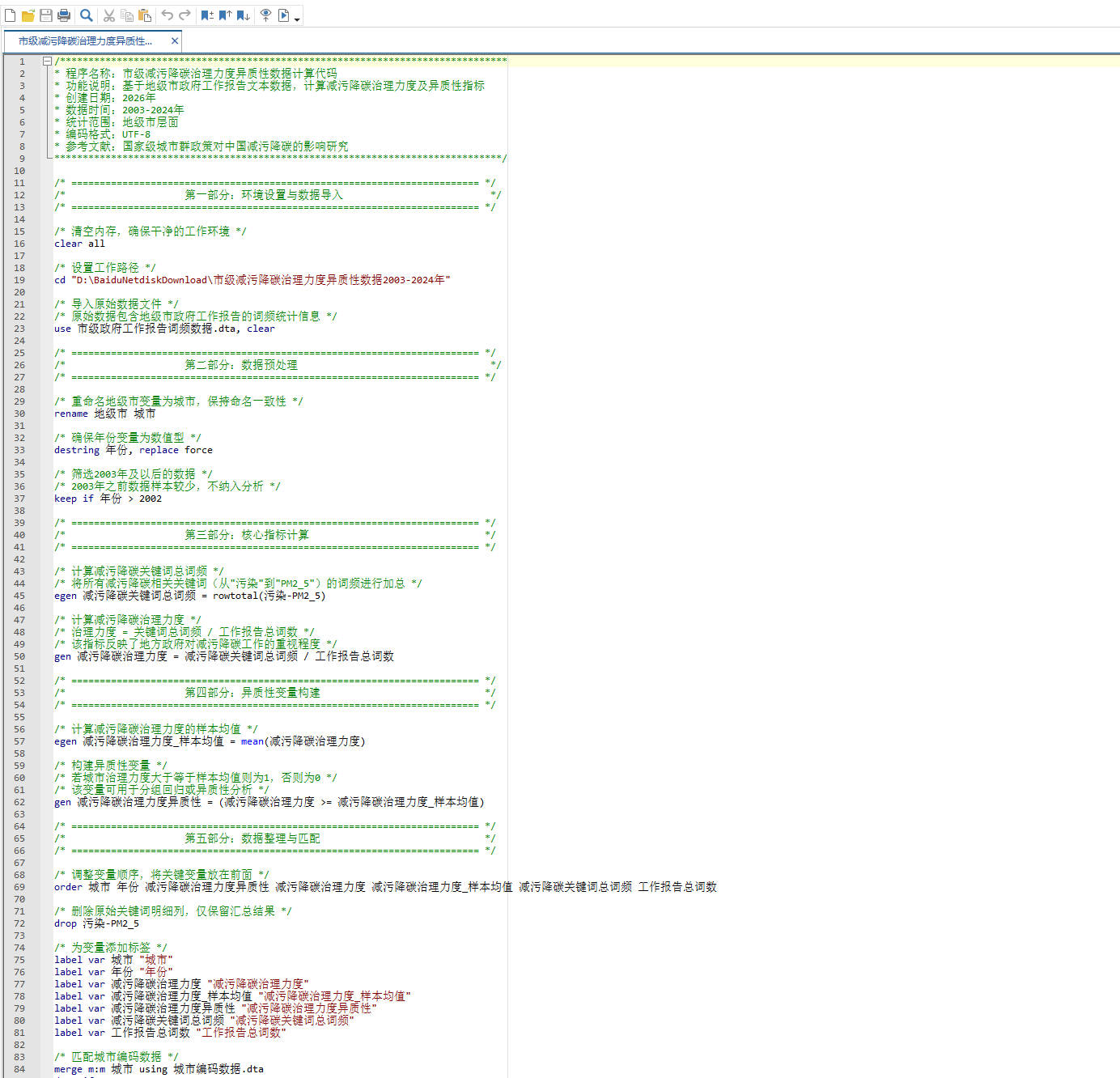Open an existing file from folder
Screen dimensions: 1120x1078
28,15
